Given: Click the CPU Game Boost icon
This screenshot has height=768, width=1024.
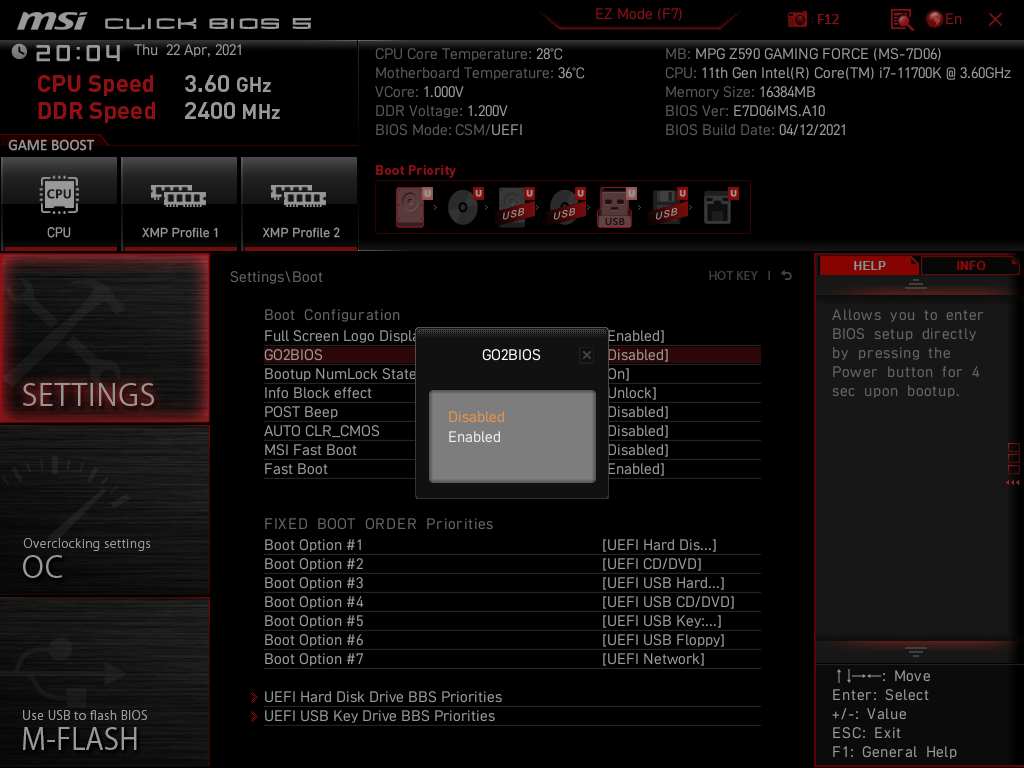Looking at the screenshot, I should tap(59, 203).
